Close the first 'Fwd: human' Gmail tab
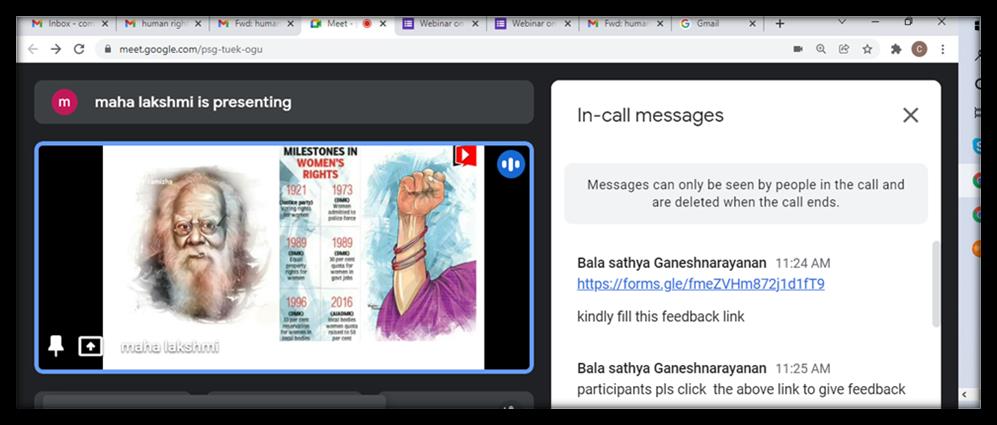Viewport: 997px width, 425px height. coord(291,24)
